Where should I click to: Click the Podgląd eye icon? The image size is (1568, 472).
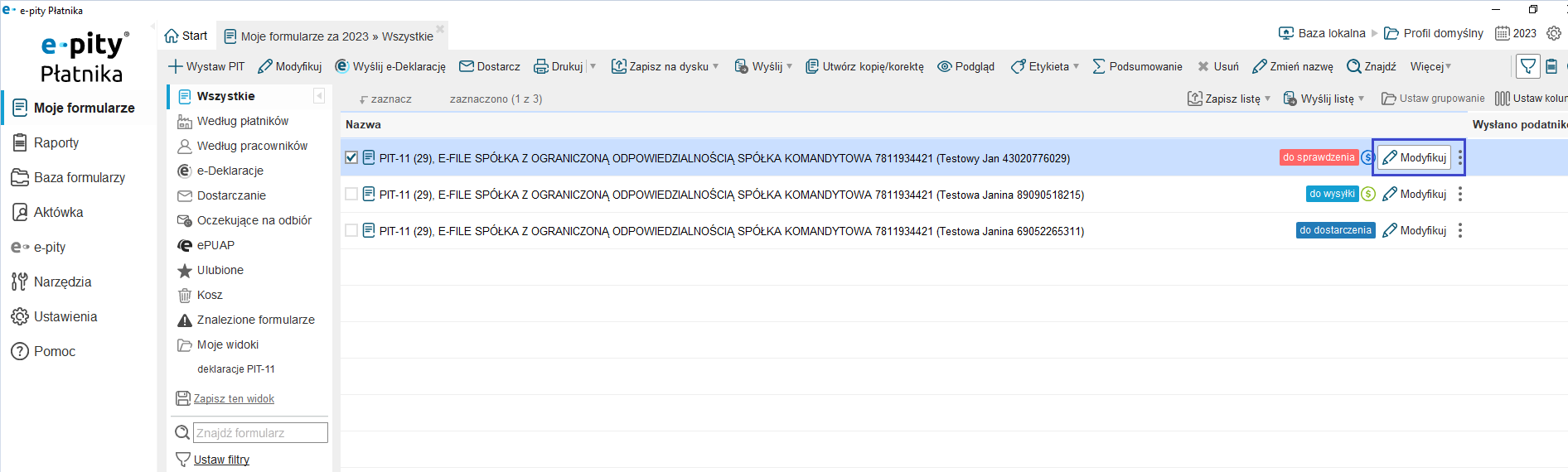point(944,66)
